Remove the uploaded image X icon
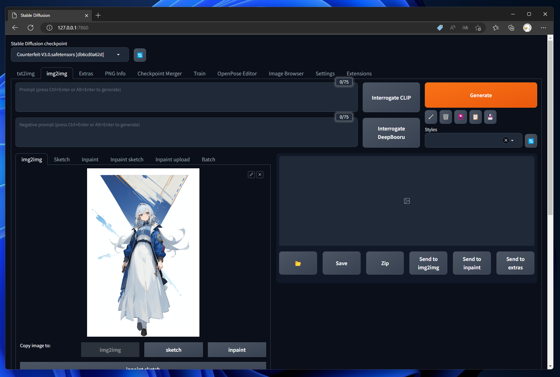 pos(260,175)
